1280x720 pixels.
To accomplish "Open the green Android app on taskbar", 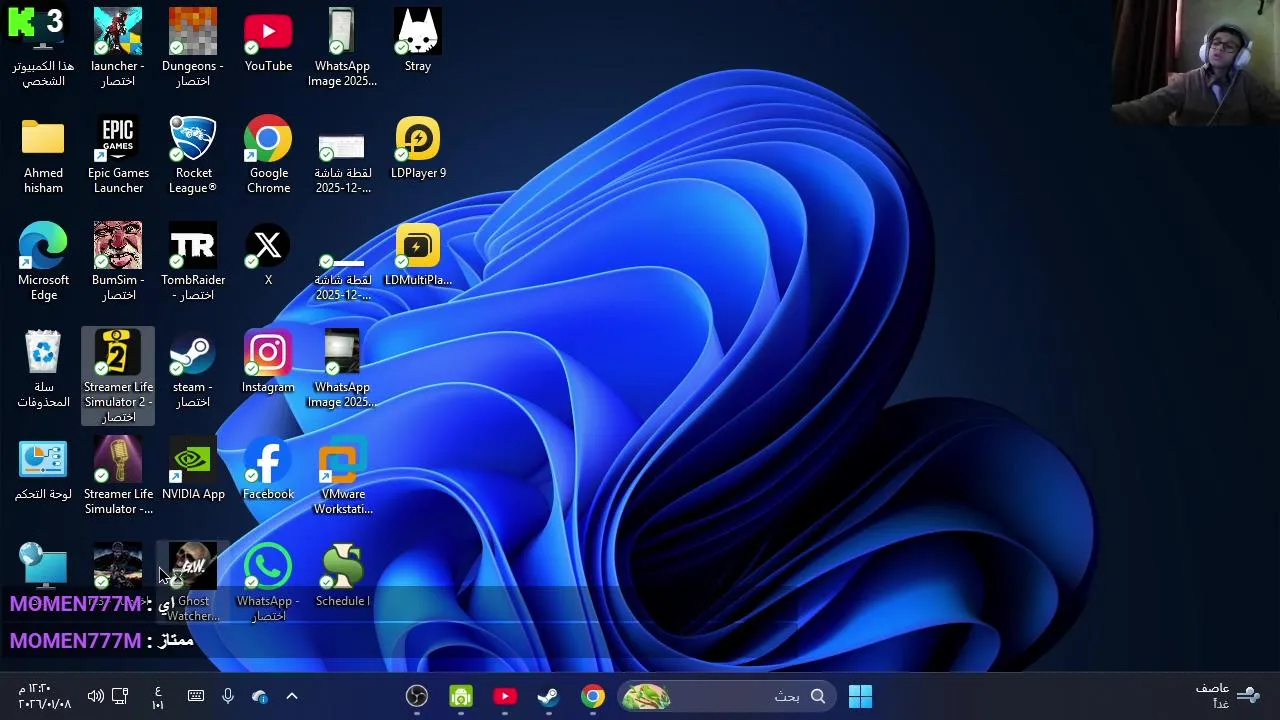I will click(x=461, y=696).
